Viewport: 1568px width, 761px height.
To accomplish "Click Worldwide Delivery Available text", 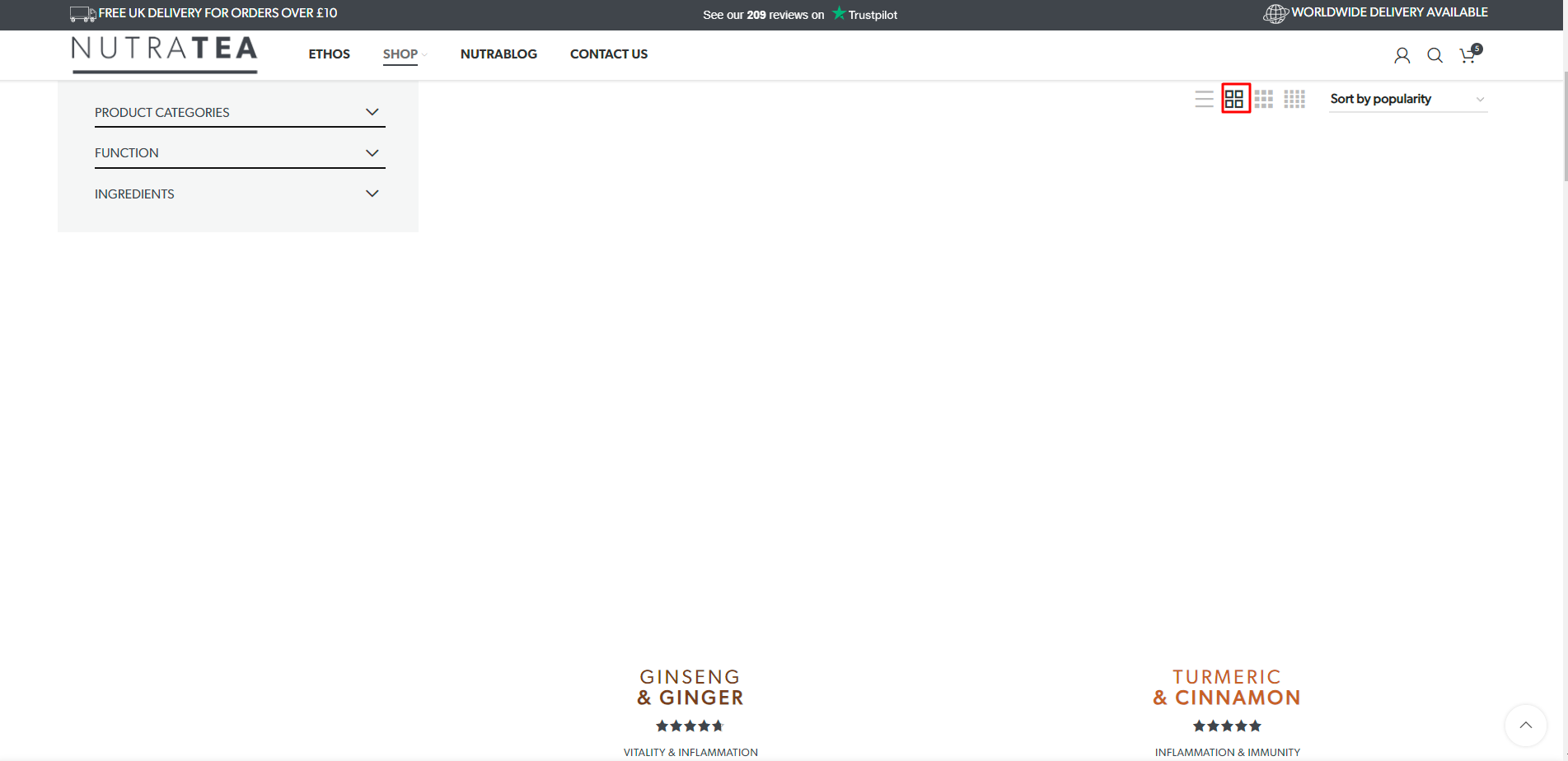I will [x=1389, y=12].
